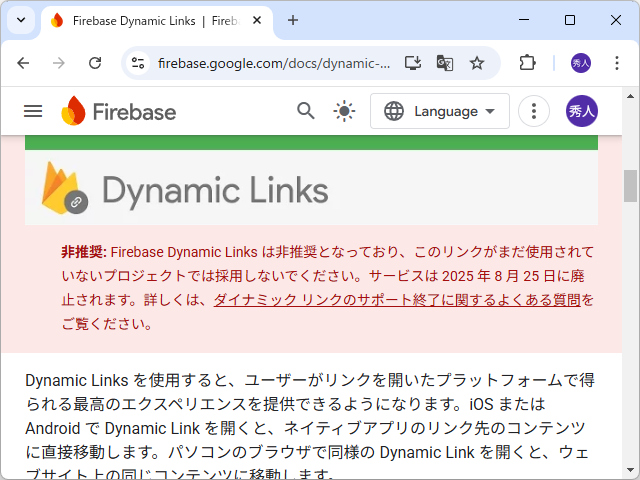Open the Google Translate page icon

(x=445, y=63)
